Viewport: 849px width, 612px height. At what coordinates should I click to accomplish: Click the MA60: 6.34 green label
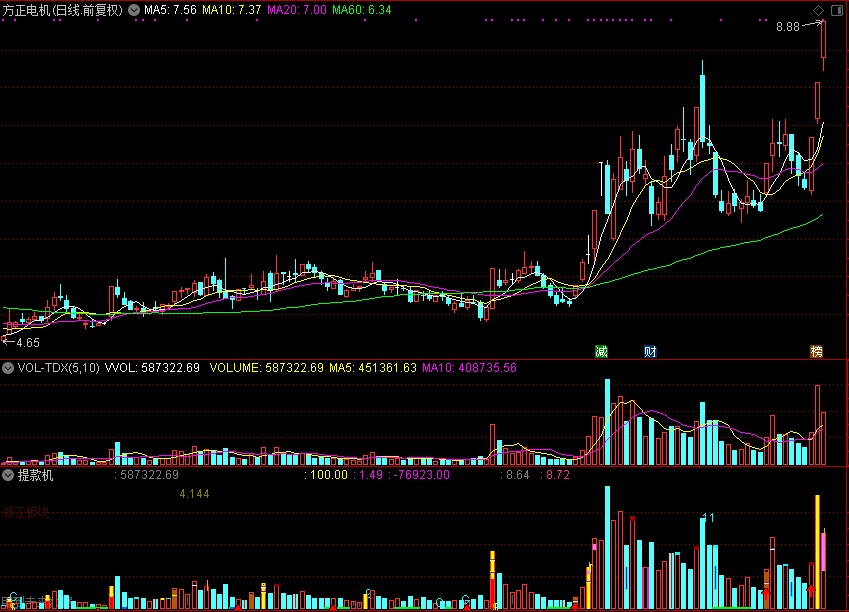click(362, 10)
